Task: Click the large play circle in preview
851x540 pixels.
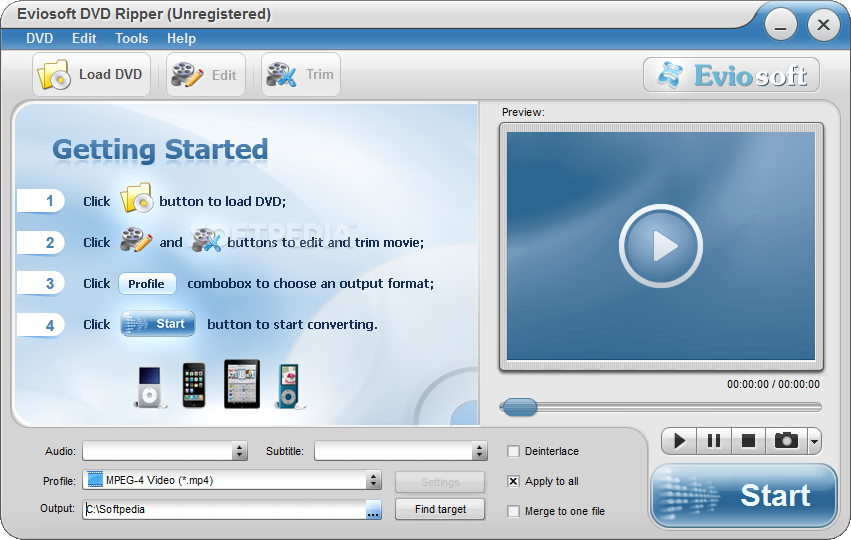Action: (x=661, y=246)
